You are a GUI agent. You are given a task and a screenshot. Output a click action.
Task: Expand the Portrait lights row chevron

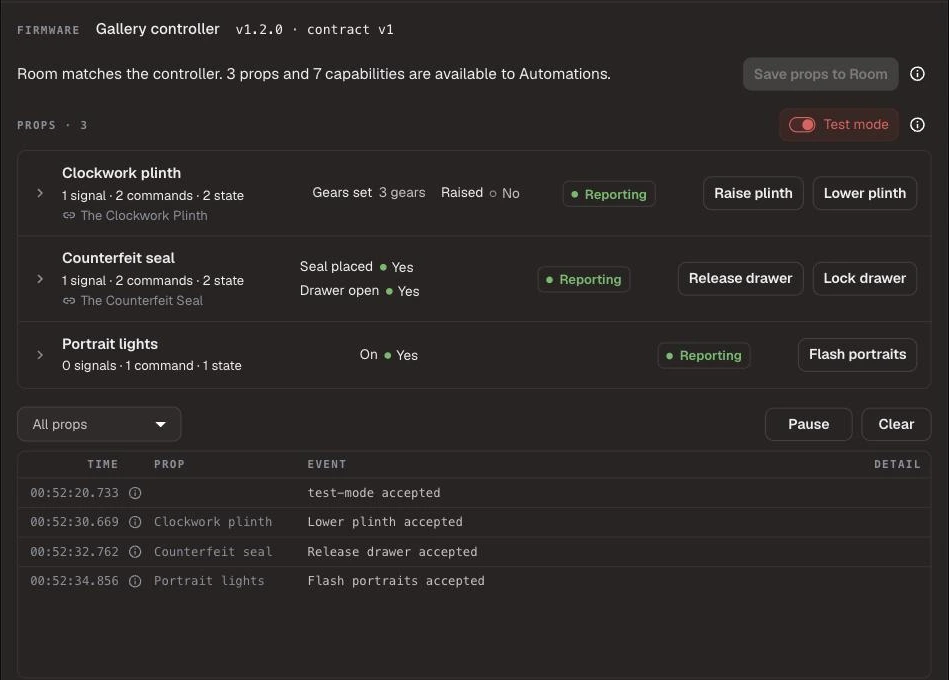tap(40, 355)
